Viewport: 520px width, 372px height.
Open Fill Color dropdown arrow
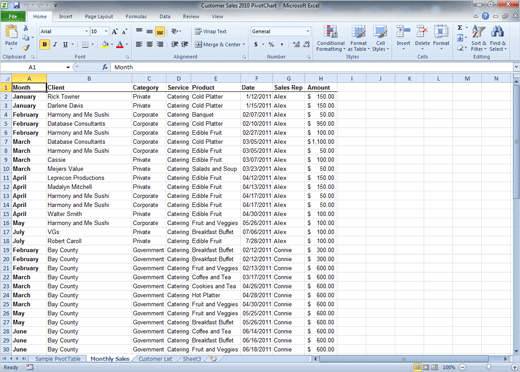[x=112, y=44]
